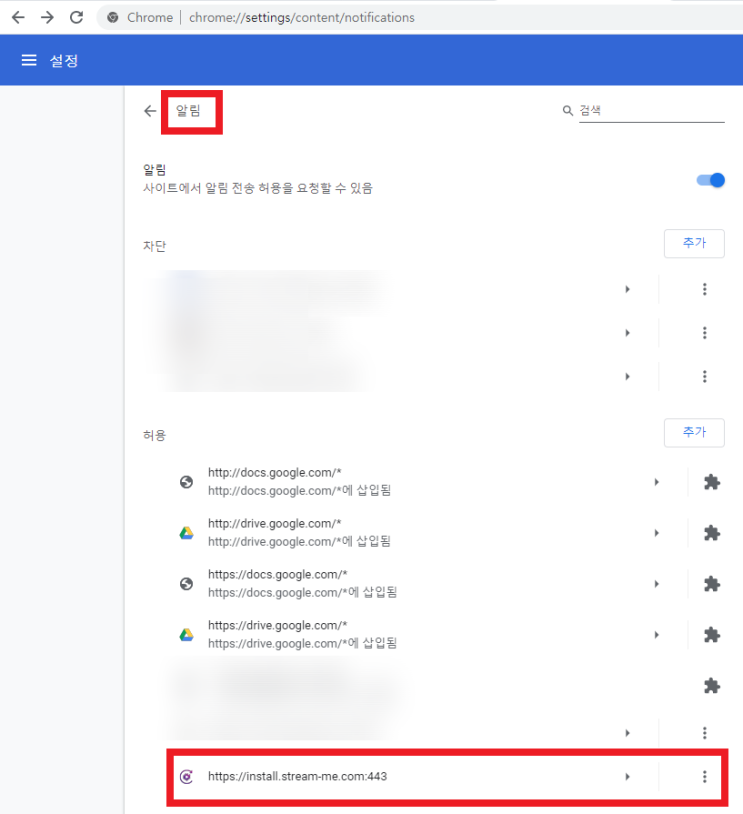
Task: Click the install.stream-me.com favicon
Action: (x=186, y=777)
